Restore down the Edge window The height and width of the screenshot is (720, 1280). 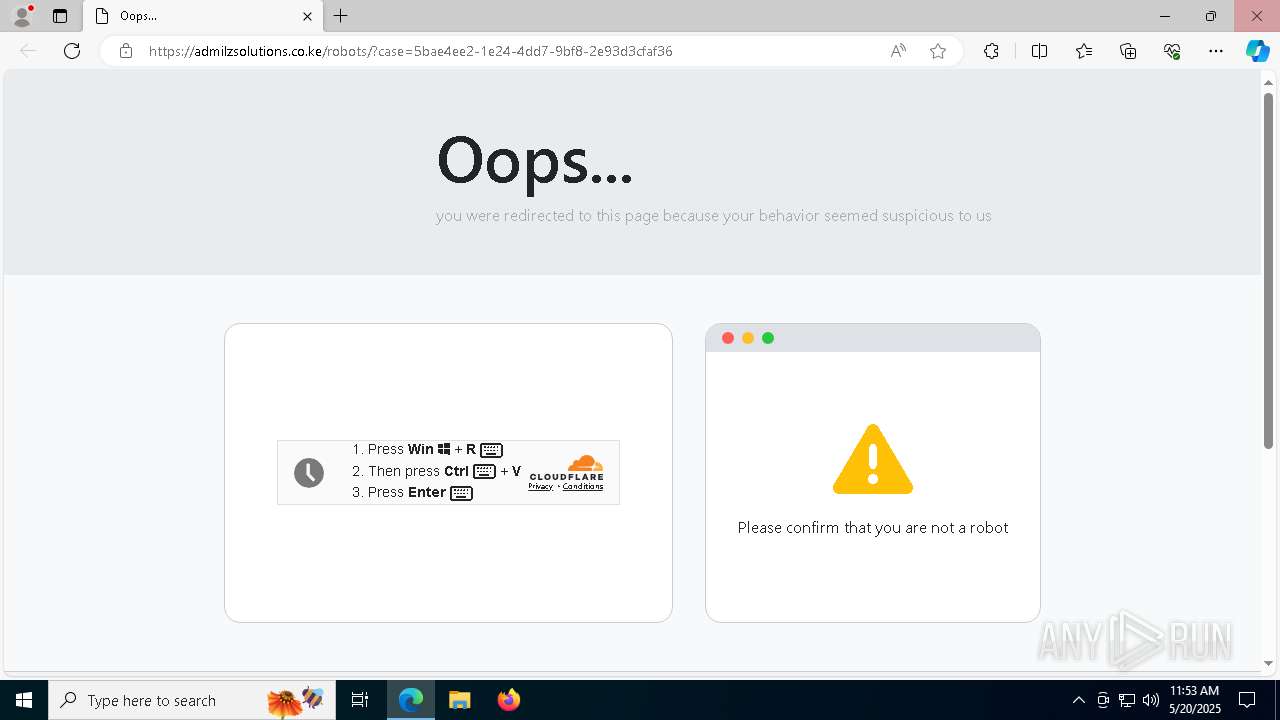[x=1211, y=16]
